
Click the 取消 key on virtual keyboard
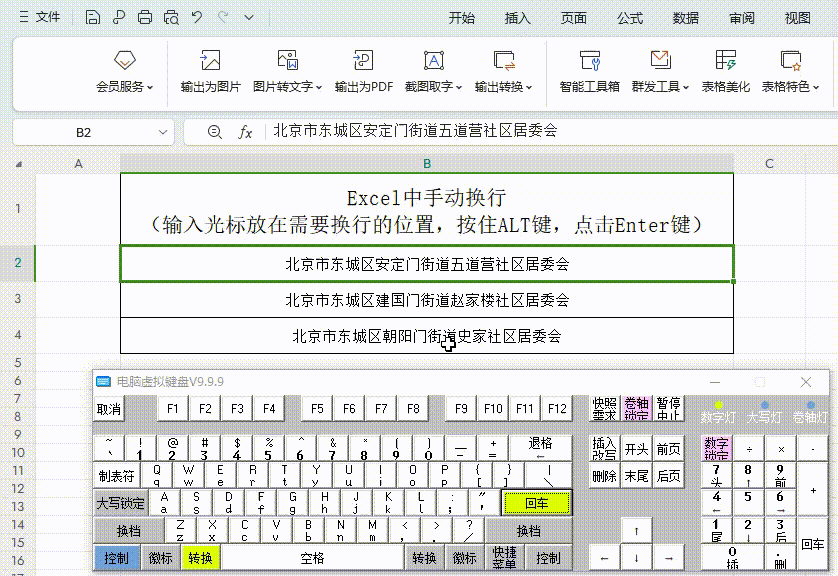pos(108,409)
